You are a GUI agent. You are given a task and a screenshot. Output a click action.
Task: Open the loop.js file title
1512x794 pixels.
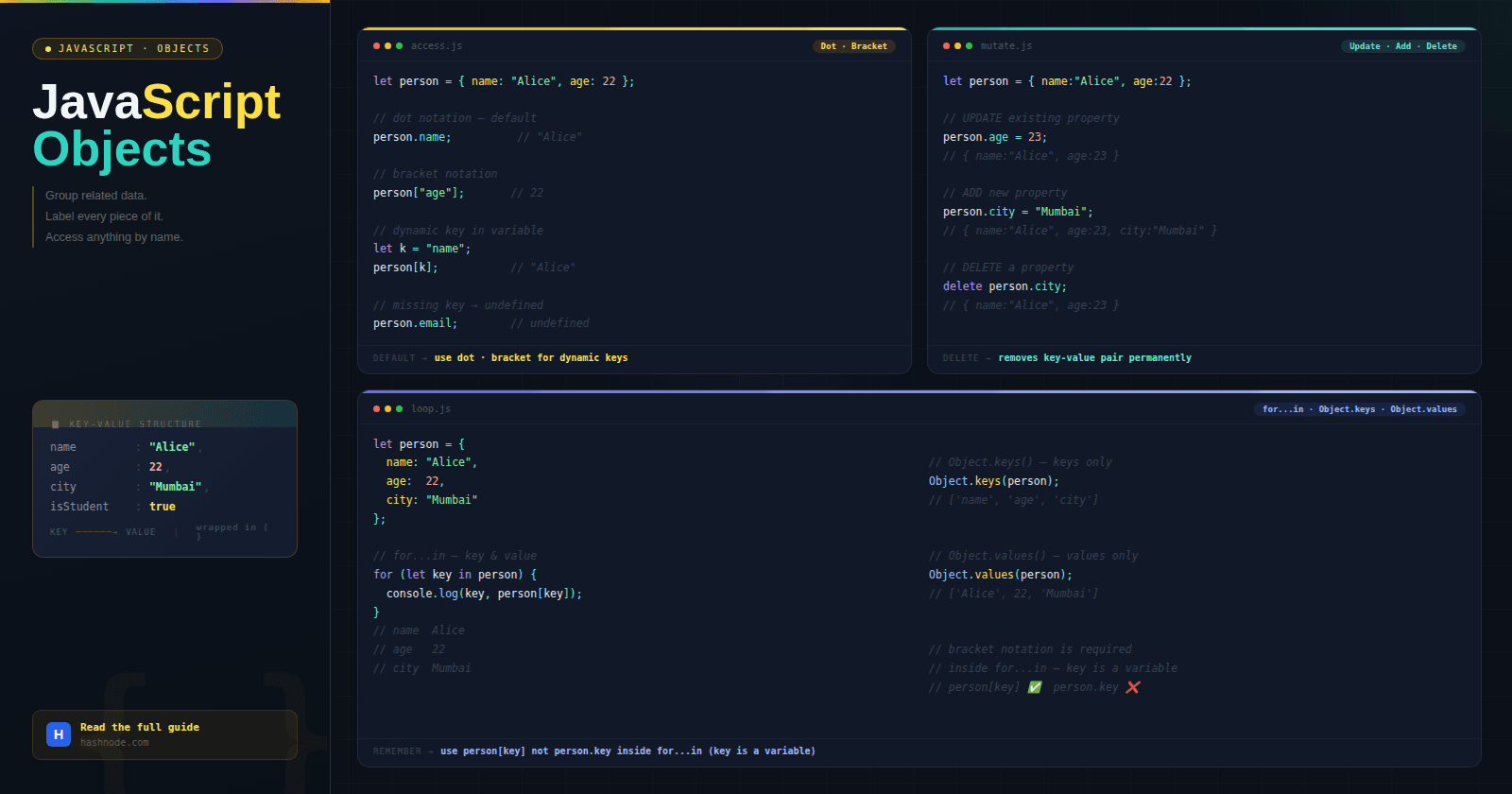point(430,409)
